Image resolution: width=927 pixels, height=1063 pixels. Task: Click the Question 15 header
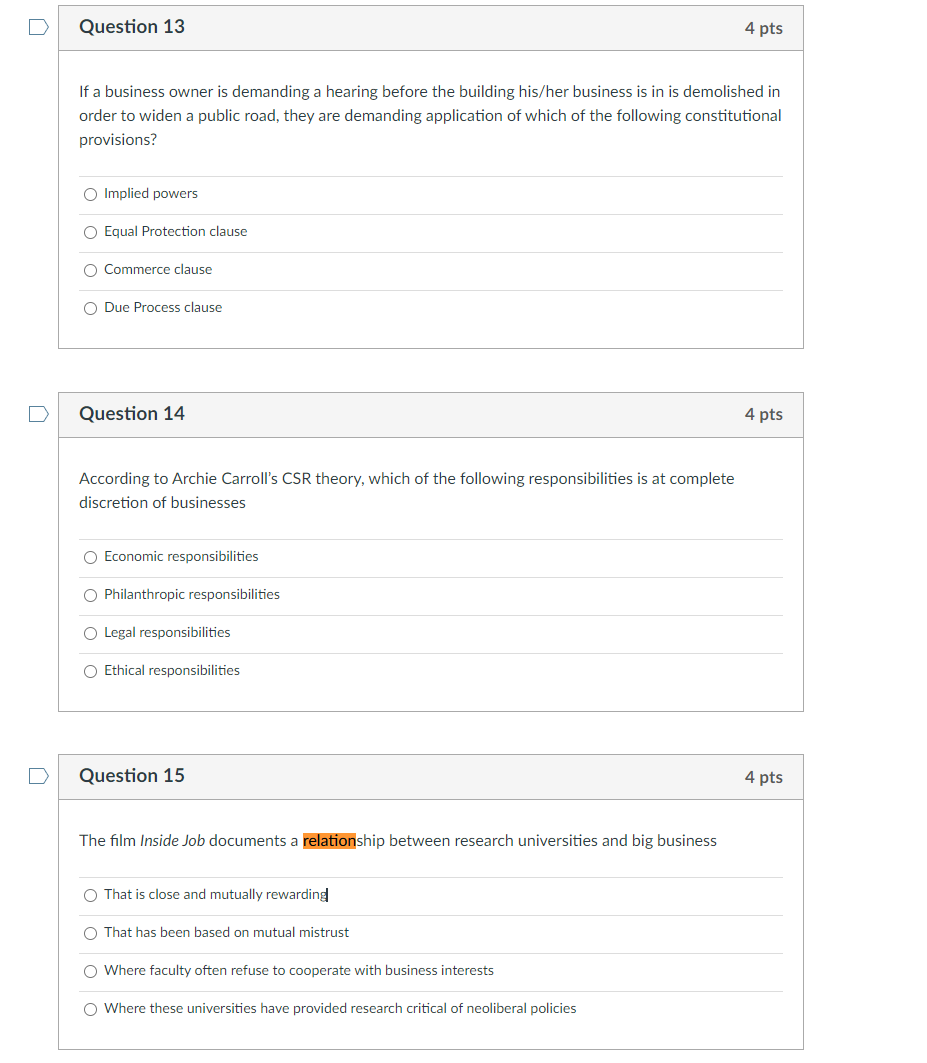(131, 775)
